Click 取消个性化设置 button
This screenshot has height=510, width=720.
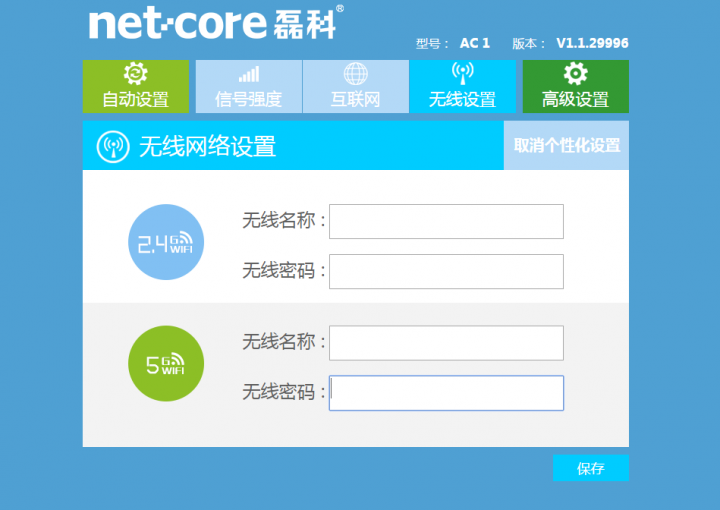[567, 146]
